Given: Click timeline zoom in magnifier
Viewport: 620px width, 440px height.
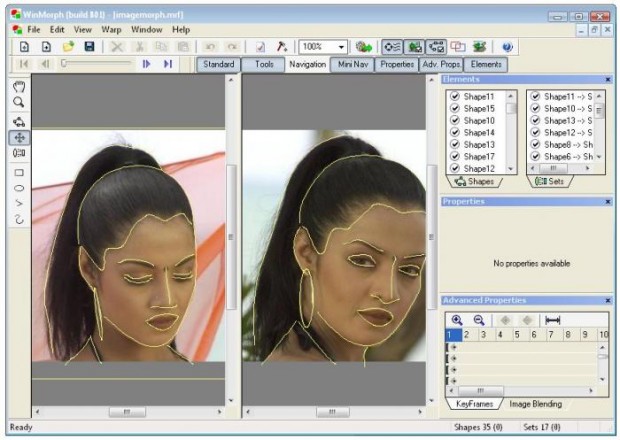Looking at the screenshot, I should (457, 320).
